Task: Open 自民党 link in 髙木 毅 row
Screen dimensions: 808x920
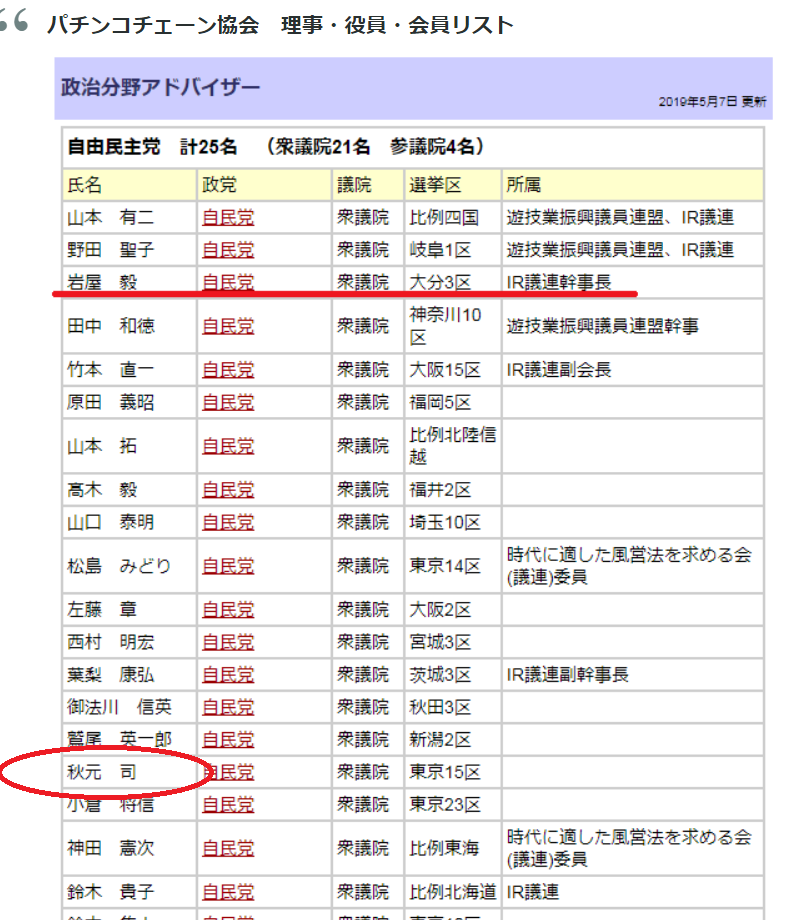Action: (228, 490)
